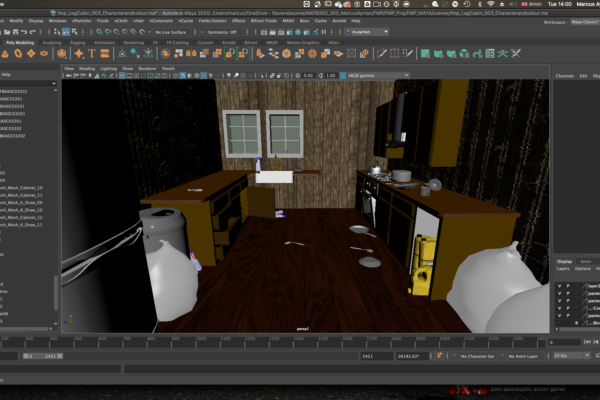Enable select by hierarchy mode

point(57,32)
